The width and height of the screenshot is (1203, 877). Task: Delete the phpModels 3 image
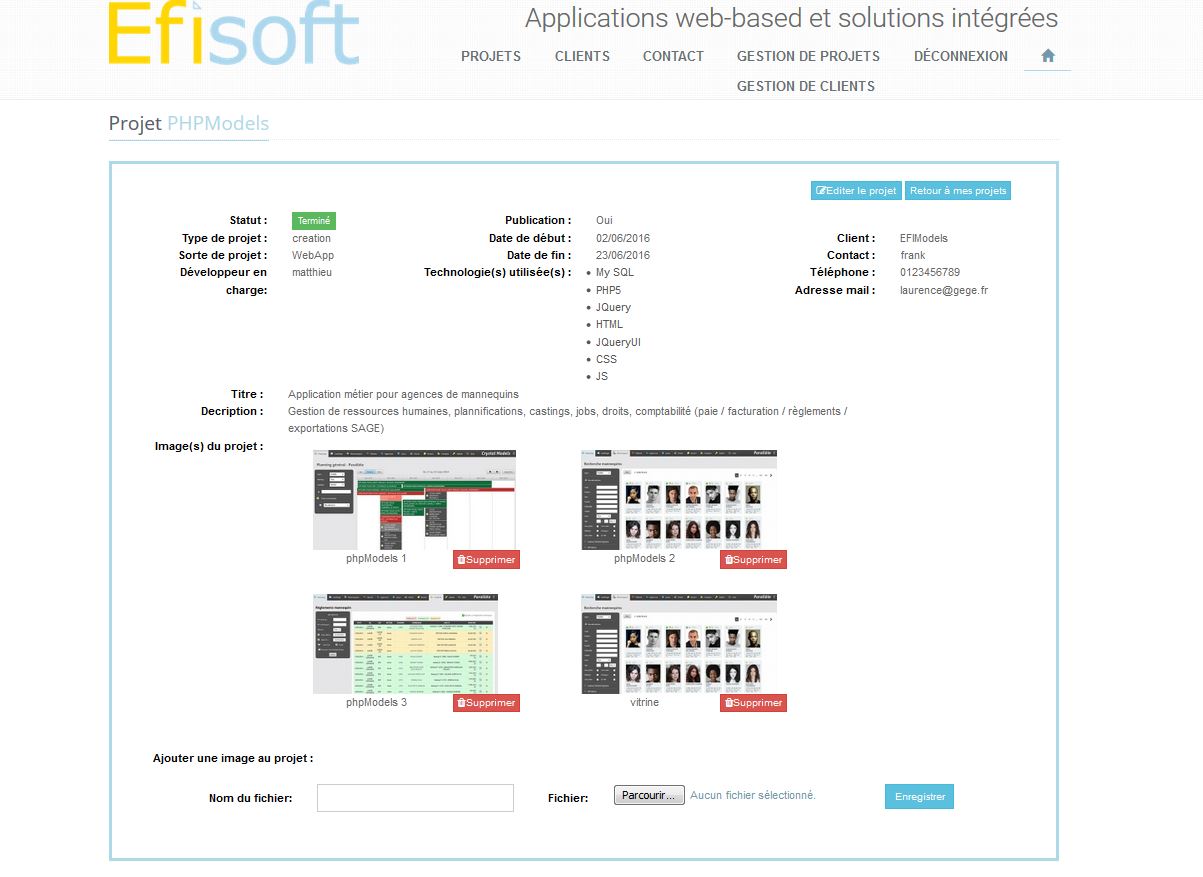[486, 703]
